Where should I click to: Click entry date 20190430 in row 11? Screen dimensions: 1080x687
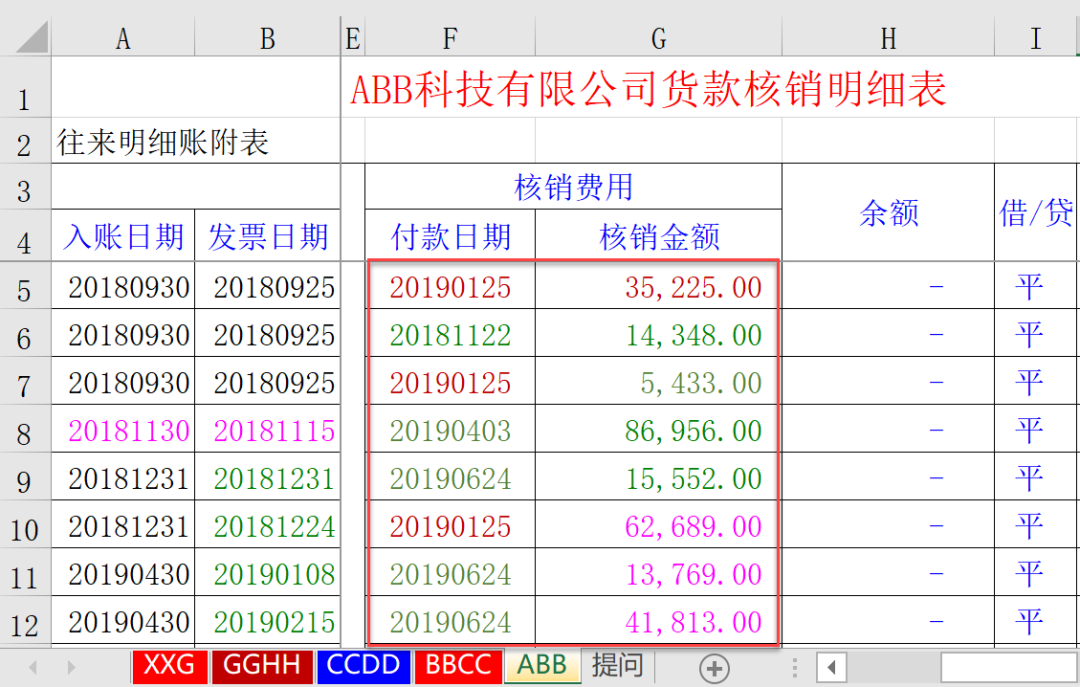(x=123, y=572)
